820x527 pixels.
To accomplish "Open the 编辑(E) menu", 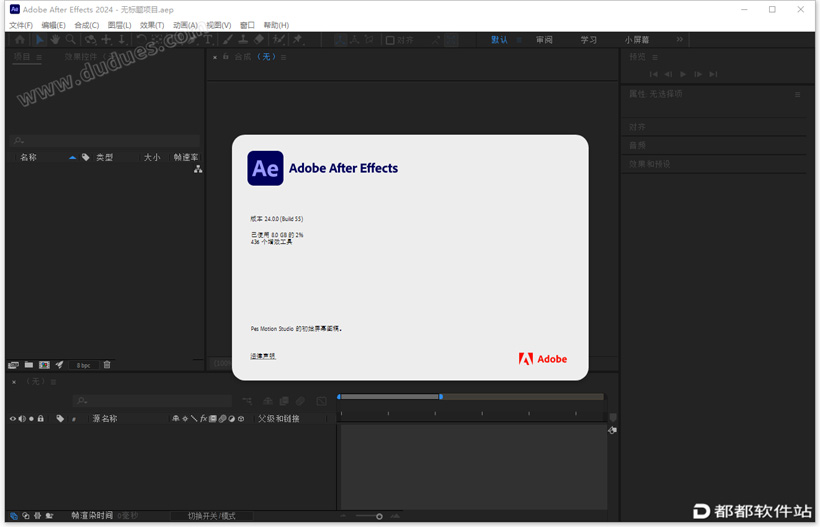I will [53, 25].
